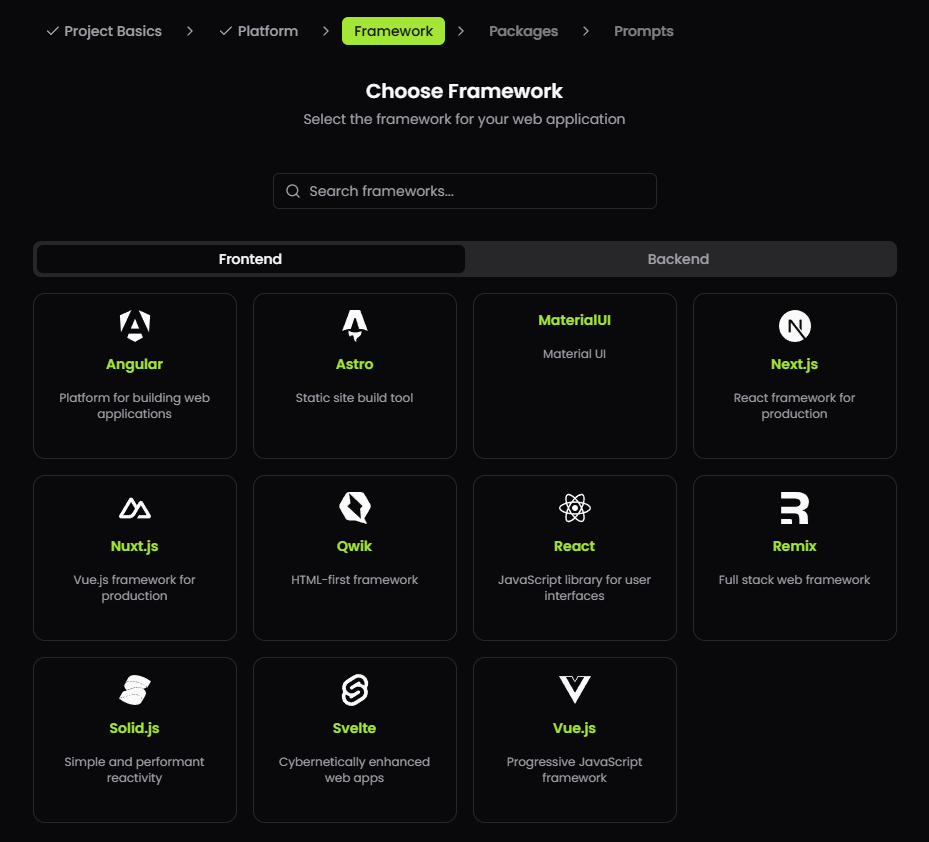
Task: Jump to the Packages step
Action: [523, 31]
